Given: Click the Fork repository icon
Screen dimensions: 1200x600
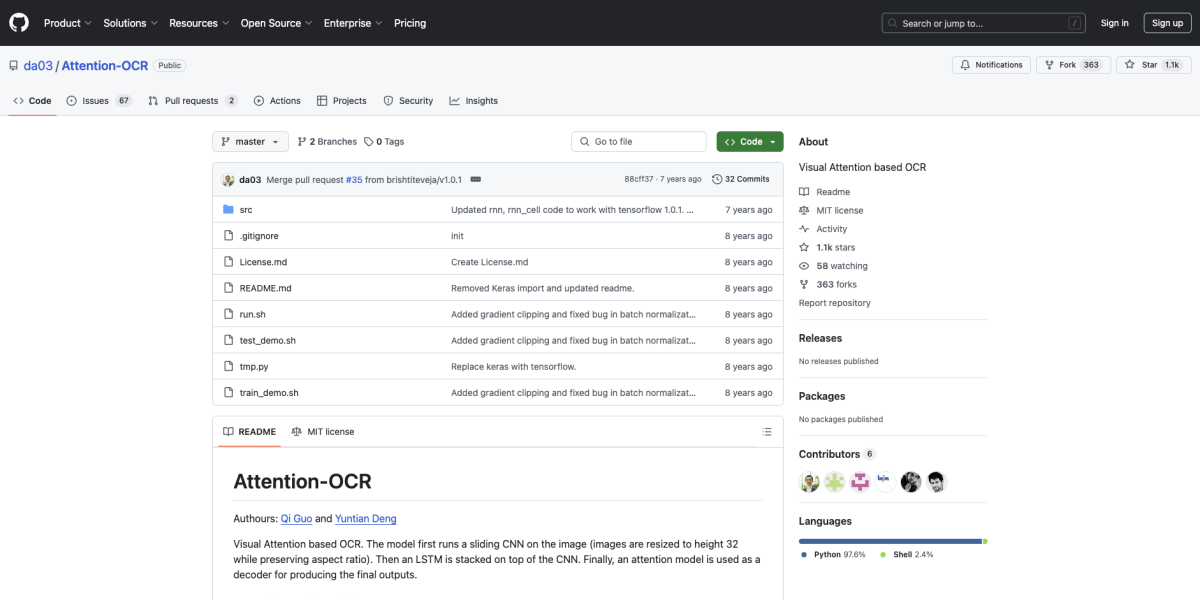Looking at the screenshot, I should pos(1049,65).
